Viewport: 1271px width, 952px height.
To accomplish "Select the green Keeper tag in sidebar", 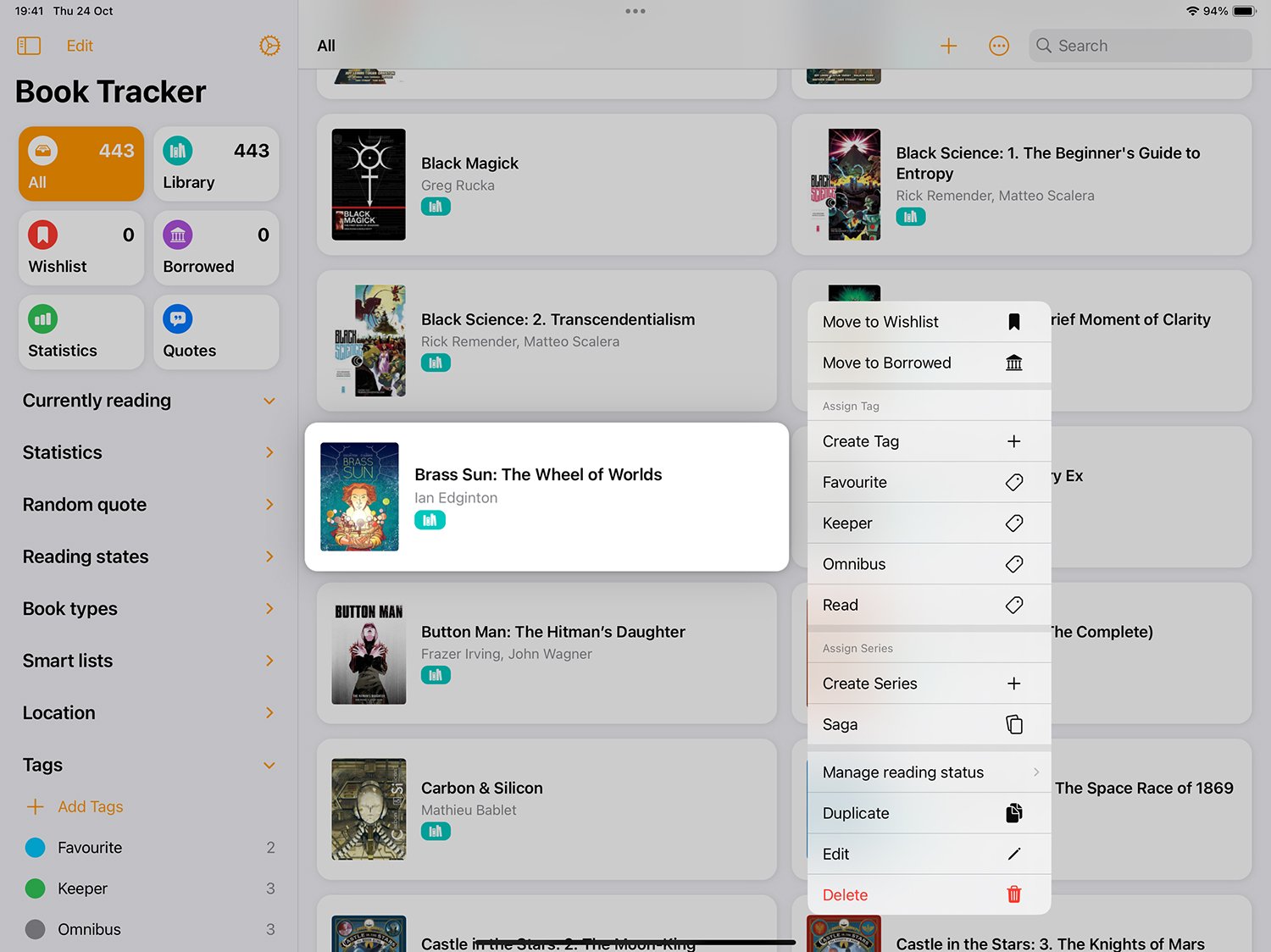I will tap(150, 888).
